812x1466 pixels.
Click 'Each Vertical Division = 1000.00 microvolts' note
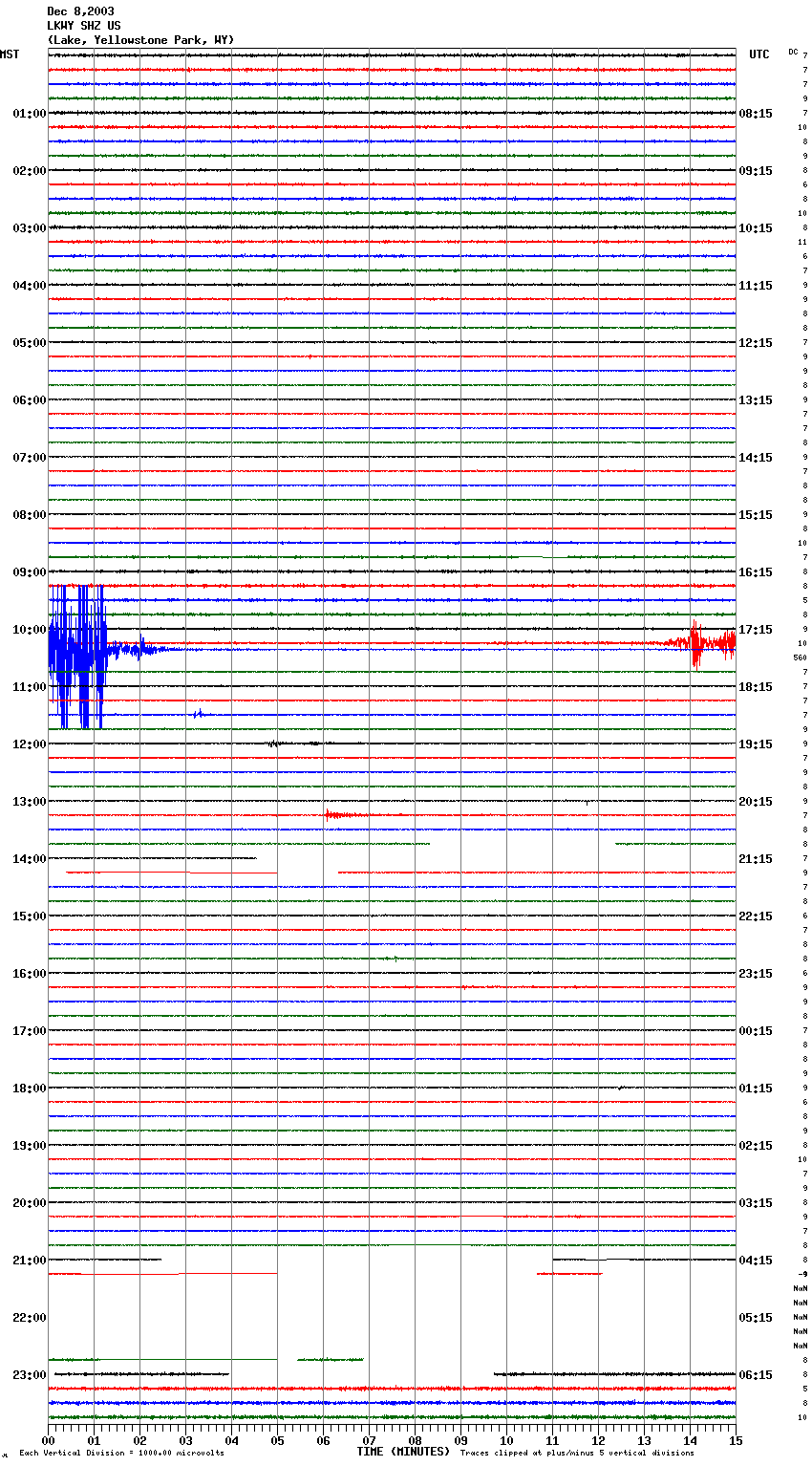(121, 1454)
